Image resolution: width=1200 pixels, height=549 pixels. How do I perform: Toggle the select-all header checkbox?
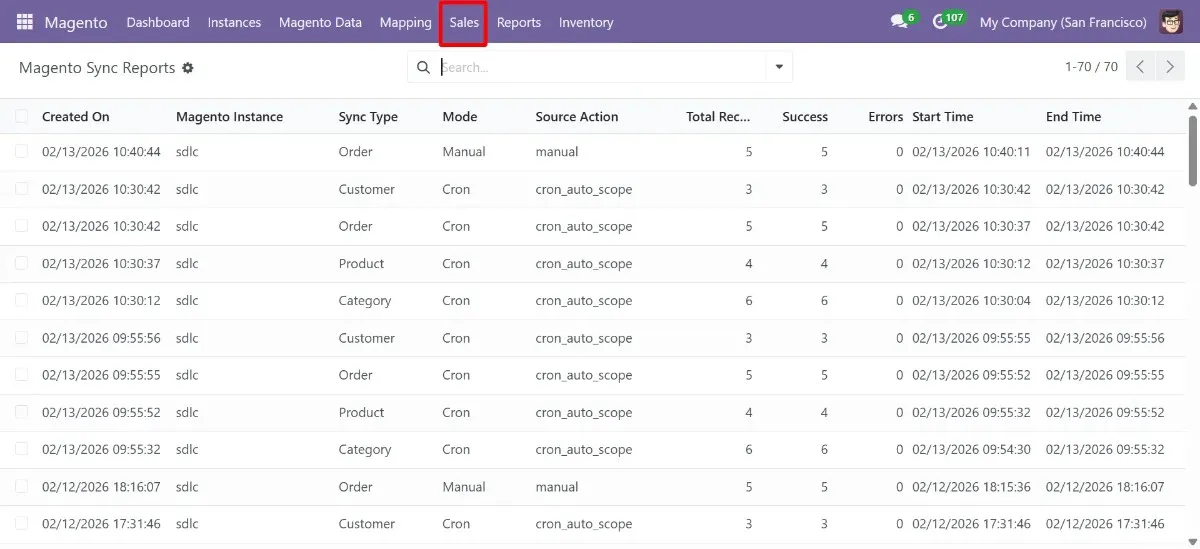pos(22,116)
